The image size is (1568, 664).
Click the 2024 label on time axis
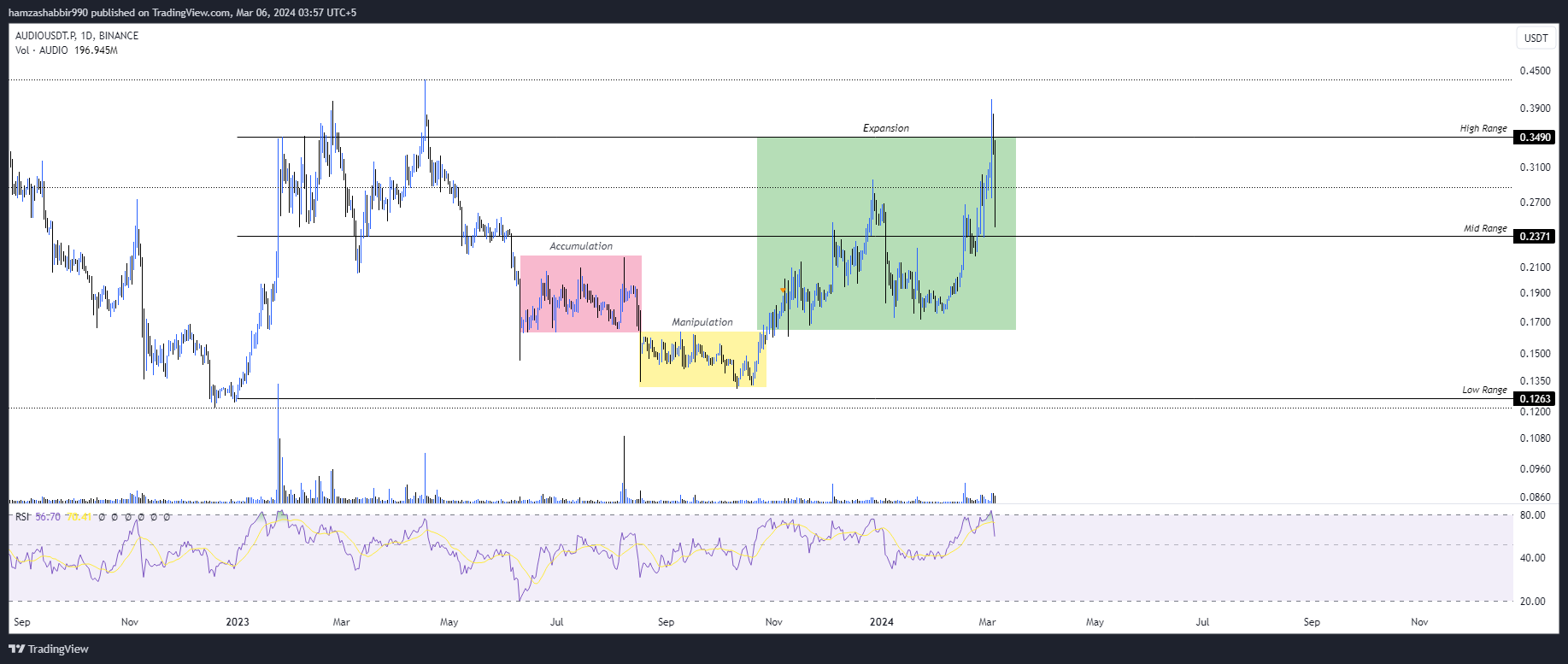882,622
